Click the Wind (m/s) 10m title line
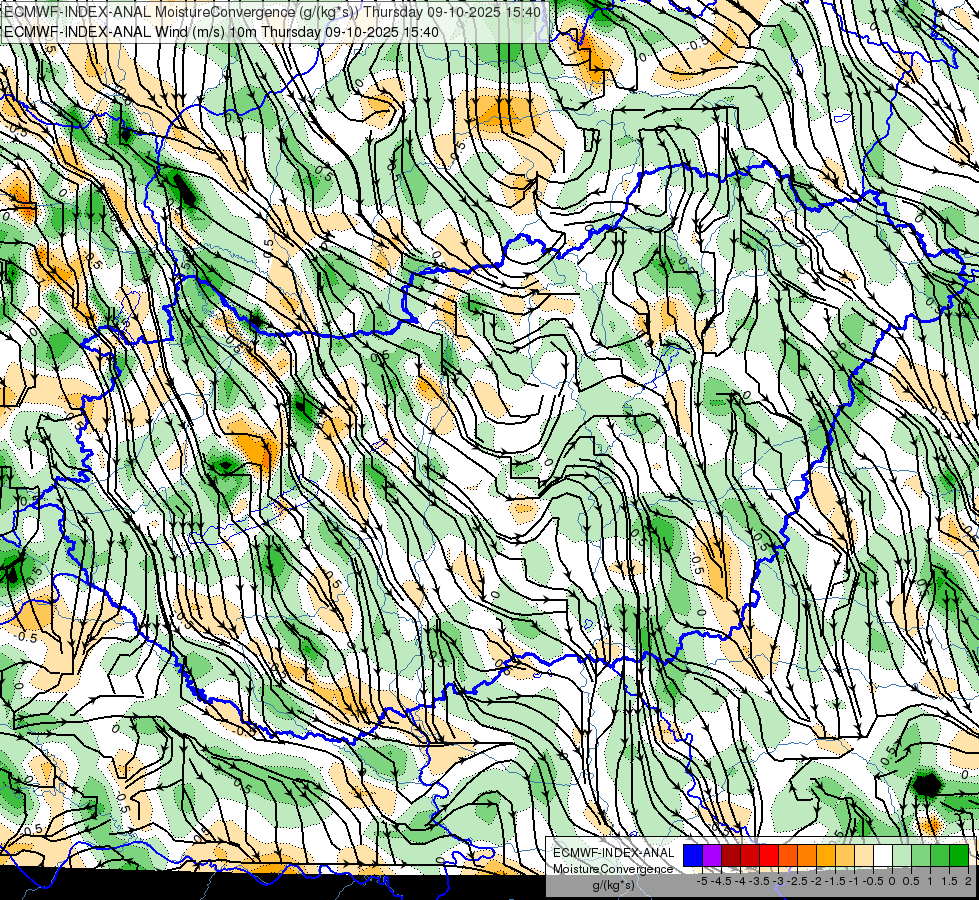This screenshot has width=979, height=900. 222,32
